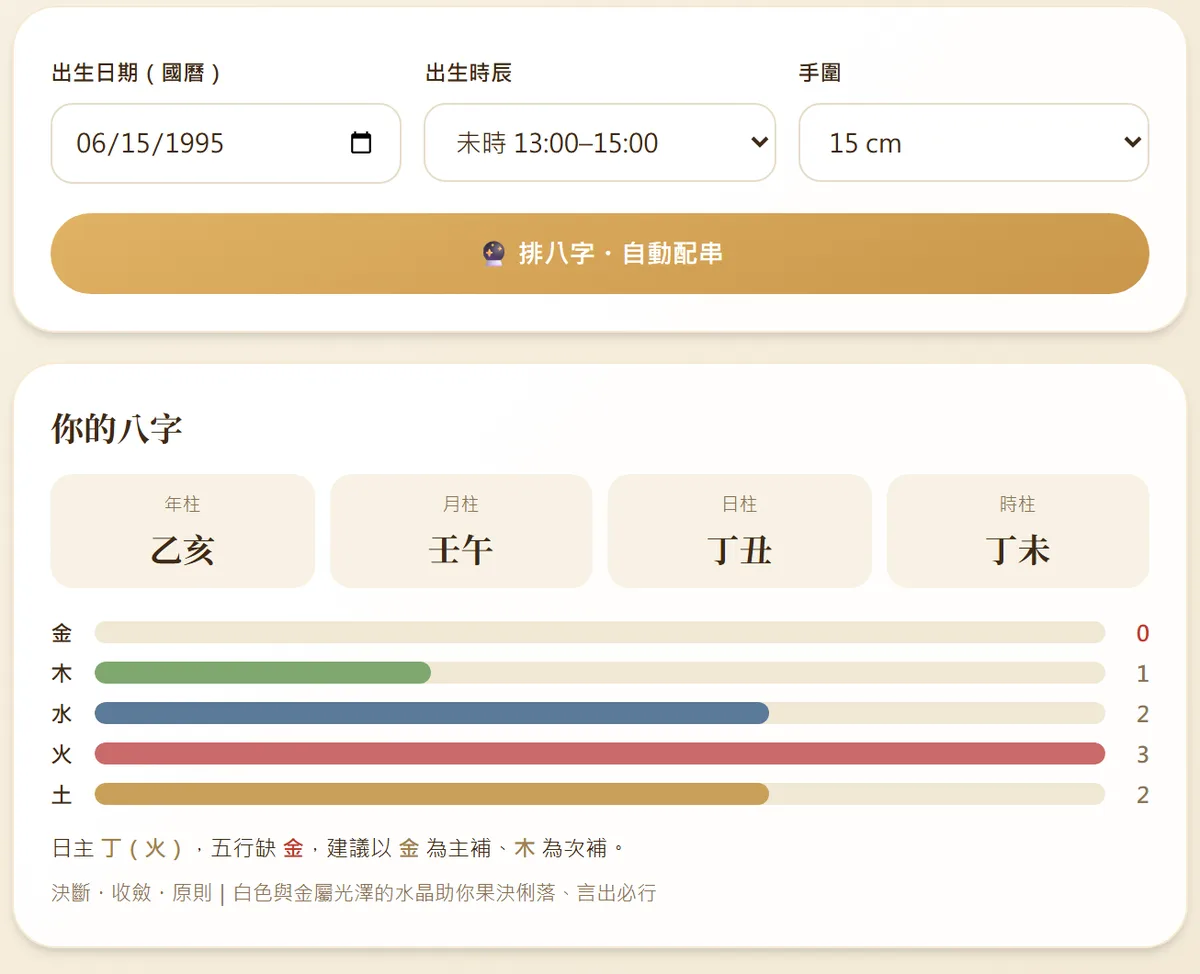This screenshot has height=974, width=1200.
Task: Click the 決斷・收斂・原則 description line
Action: point(354,893)
